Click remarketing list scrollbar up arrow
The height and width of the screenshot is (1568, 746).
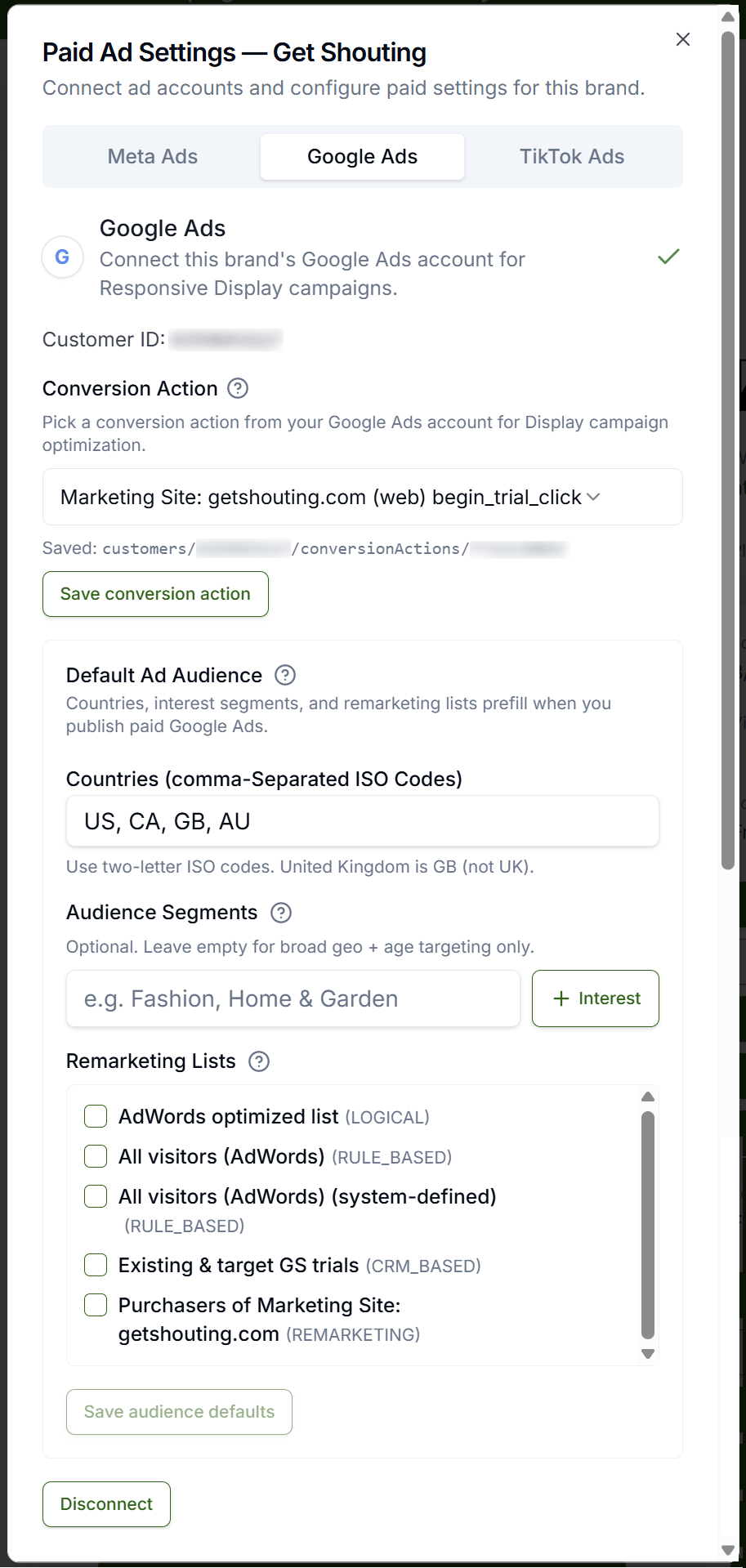[x=648, y=1097]
